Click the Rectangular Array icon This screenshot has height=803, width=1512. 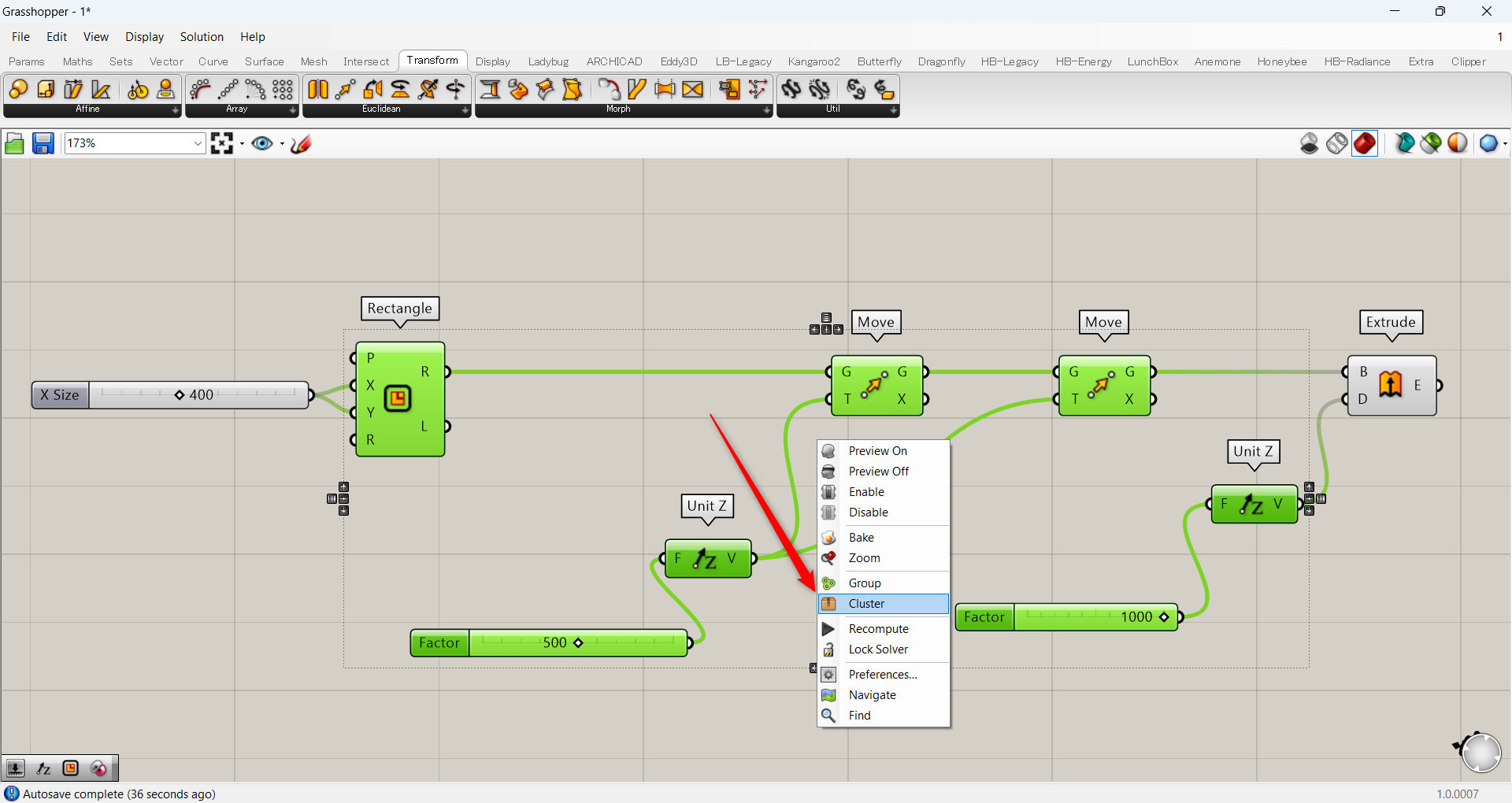(x=283, y=90)
